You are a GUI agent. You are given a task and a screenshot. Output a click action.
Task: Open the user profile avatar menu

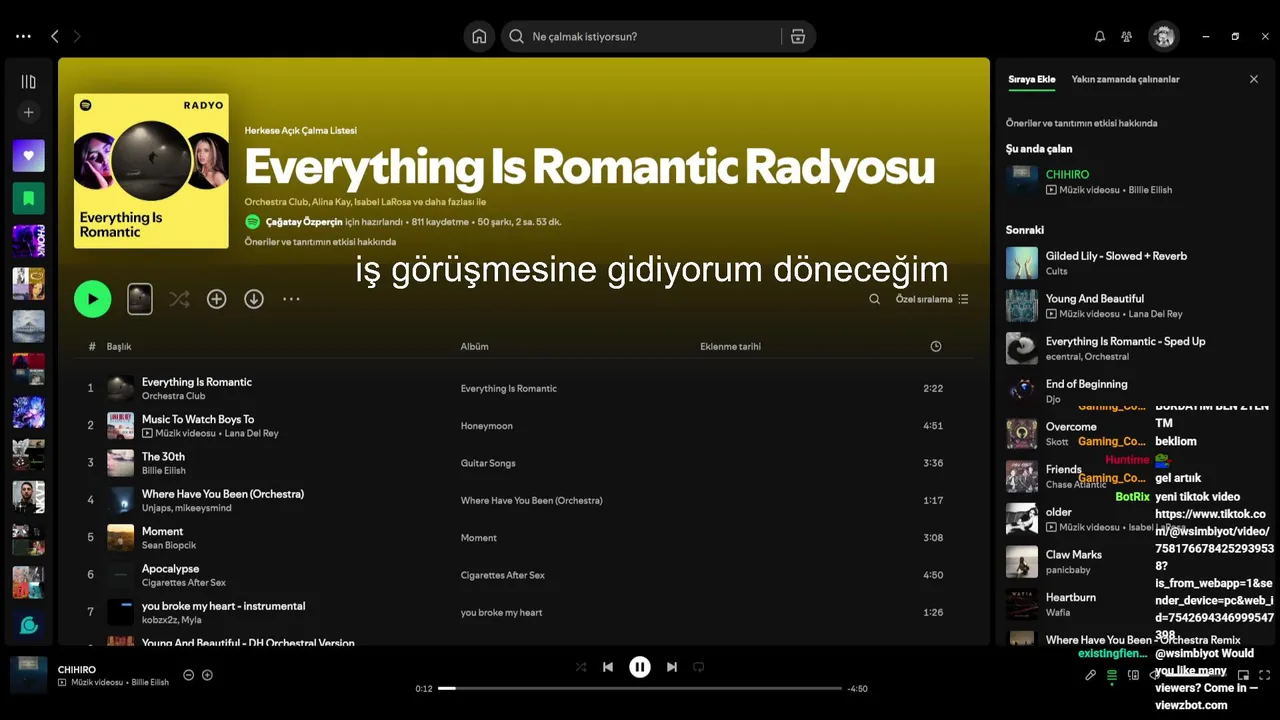(x=1164, y=36)
